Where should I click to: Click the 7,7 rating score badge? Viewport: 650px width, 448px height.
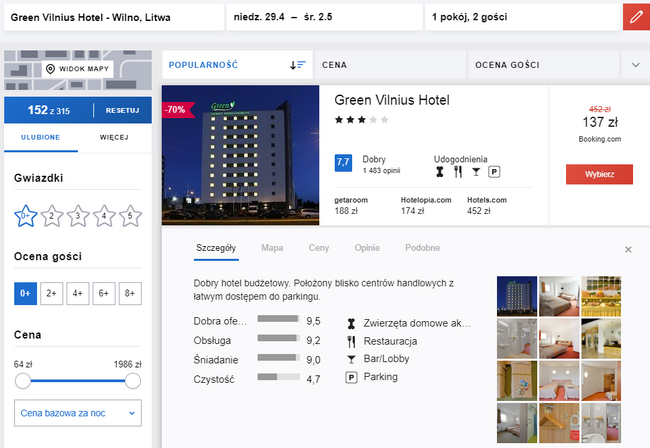pos(343,162)
